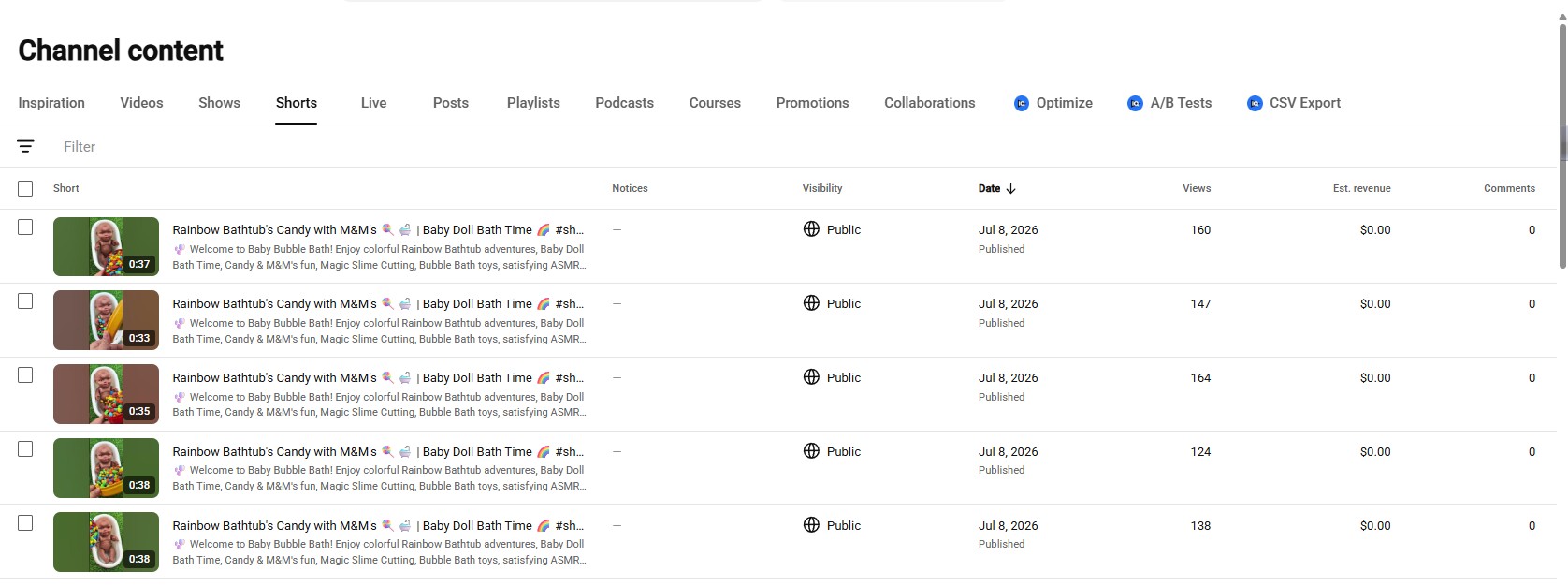Click the Optimize button label

[1065, 103]
